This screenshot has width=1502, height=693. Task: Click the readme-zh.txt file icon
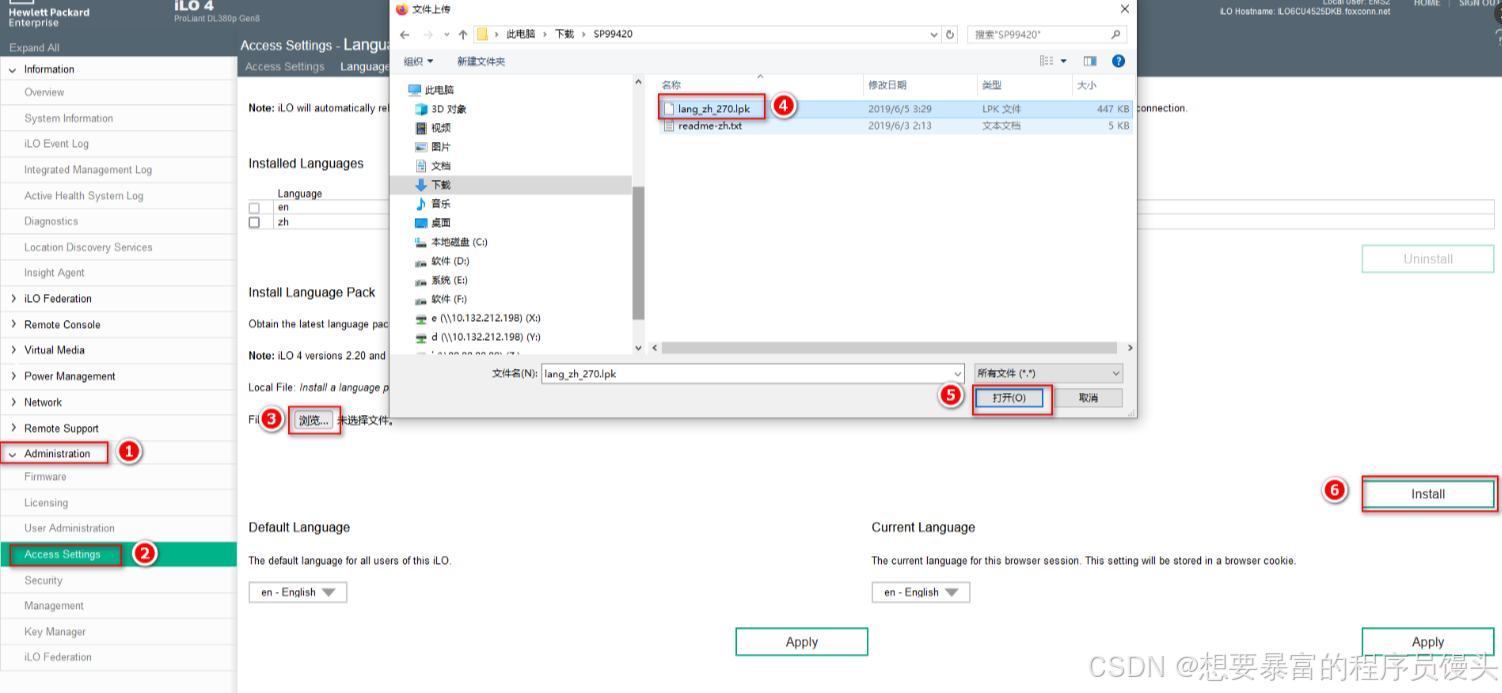click(669, 126)
